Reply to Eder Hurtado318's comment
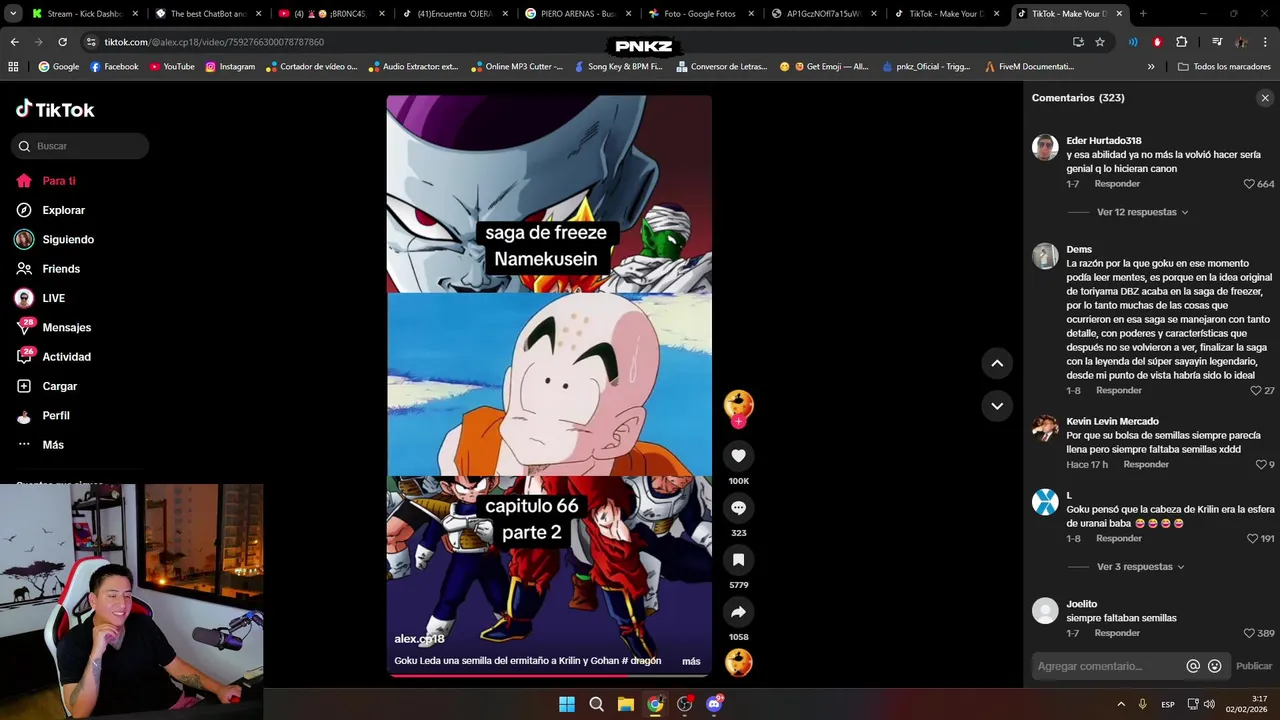The width and height of the screenshot is (1280, 720). (x=1117, y=184)
